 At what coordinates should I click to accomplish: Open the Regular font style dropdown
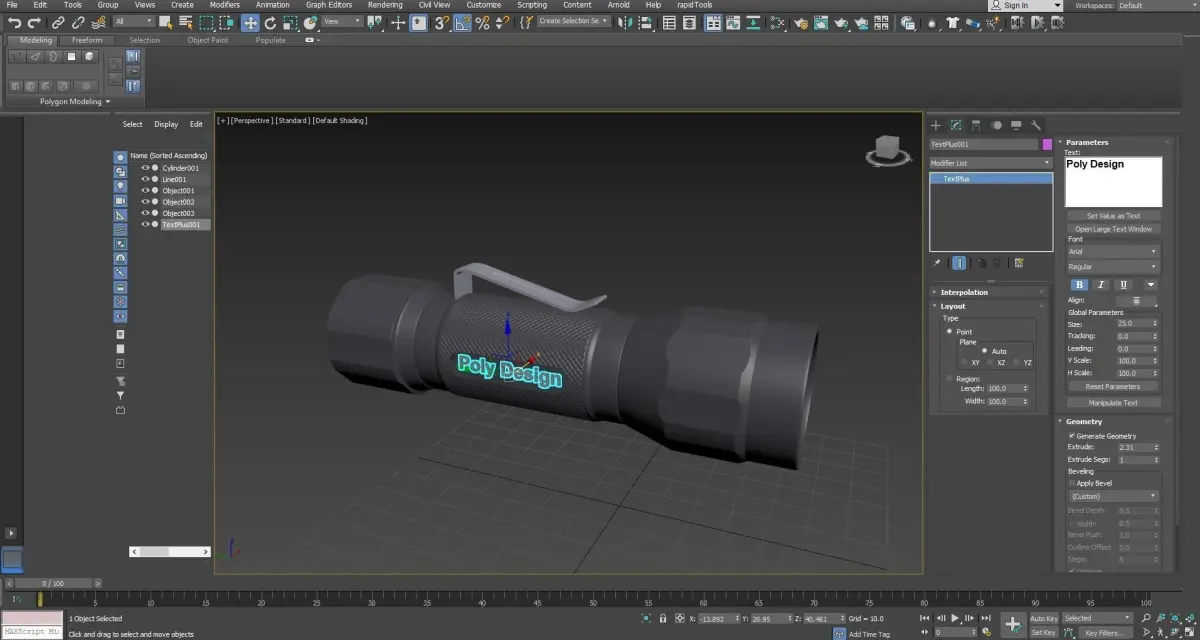pyautogui.click(x=1112, y=267)
